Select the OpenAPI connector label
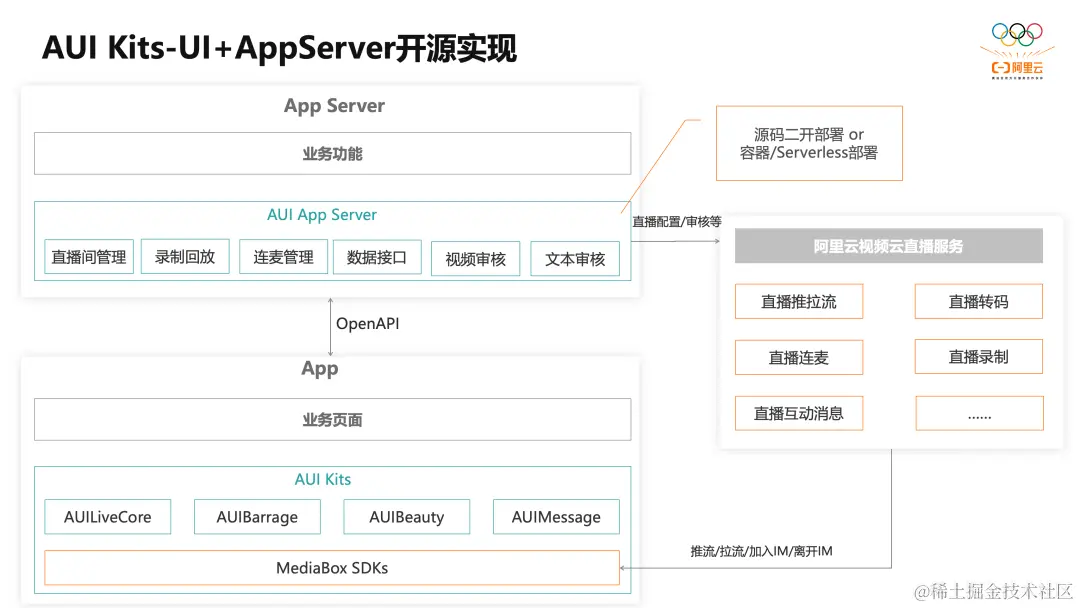Screen dimensions: 1080x608 [x=367, y=324]
